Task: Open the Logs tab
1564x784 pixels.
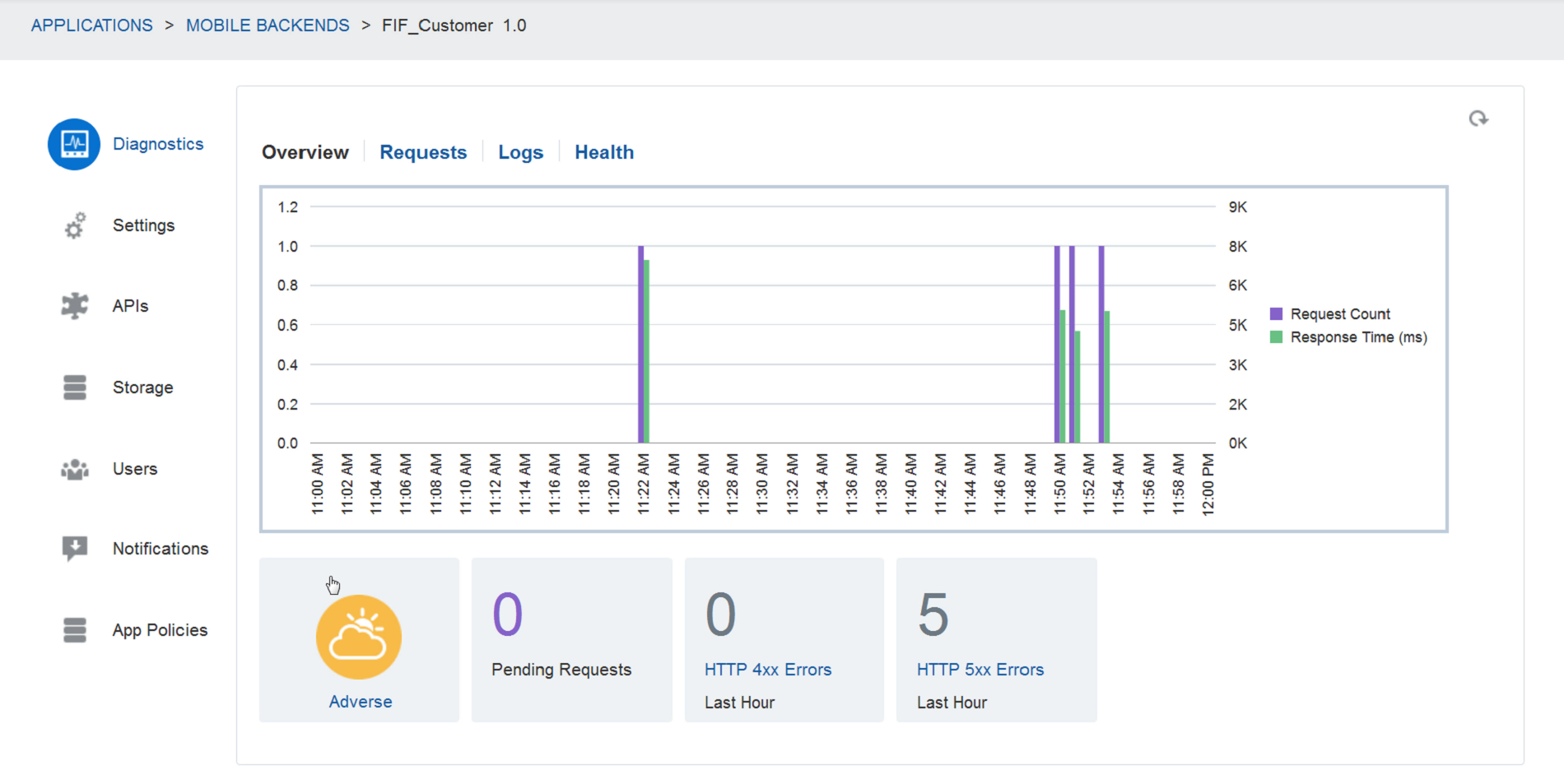Action: coord(520,152)
